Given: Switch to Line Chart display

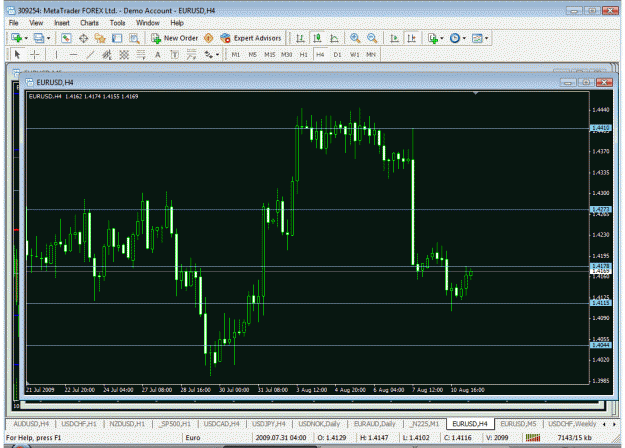Looking at the screenshot, I should click(x=334, y=38).
